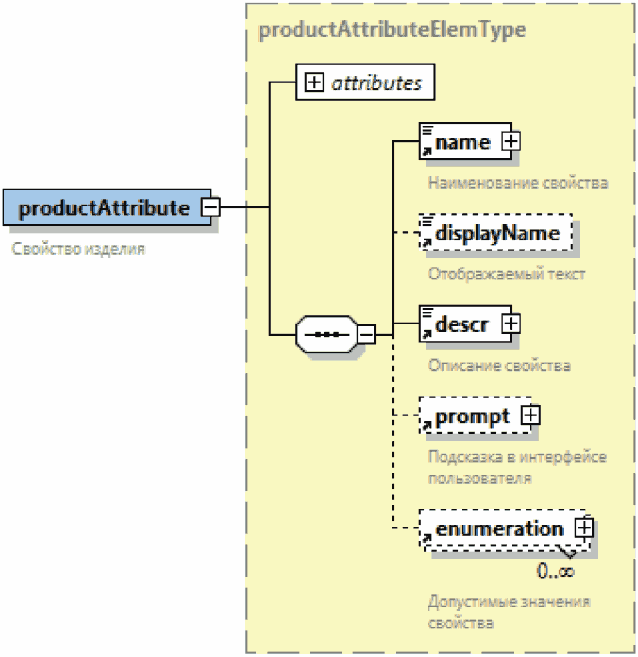Expand the enumeration element plus icon
The image size is (638, 657).
[584, 527]
